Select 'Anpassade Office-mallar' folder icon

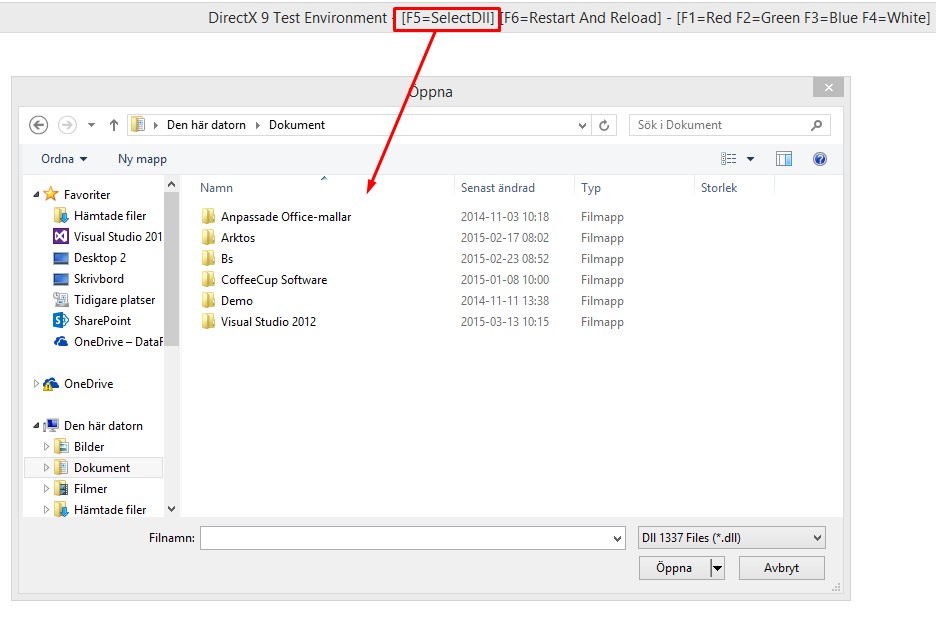(208, 216)
